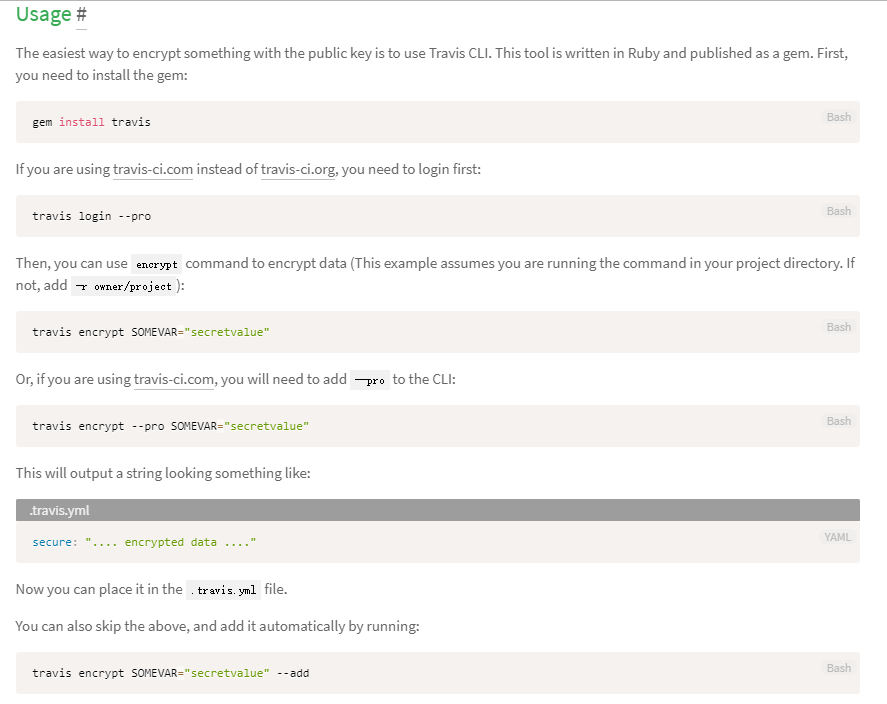Image resolution: width=887 pixels, height=704 pixels.
Task: Click the YAML language label
Action: pos(837,537)
